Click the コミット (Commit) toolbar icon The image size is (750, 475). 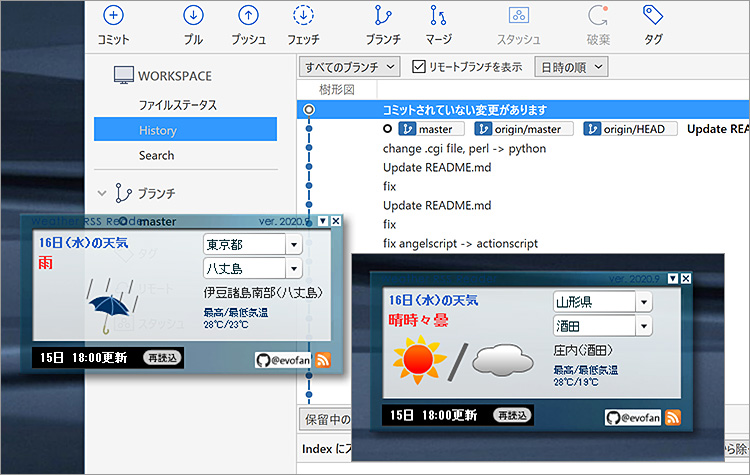point(113,15)
